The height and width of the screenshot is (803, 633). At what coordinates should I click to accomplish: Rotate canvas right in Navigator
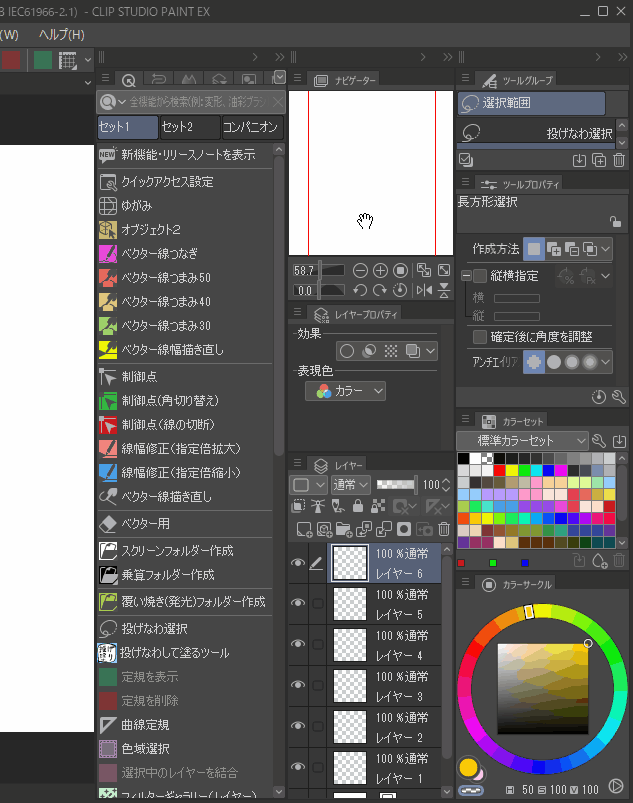[379, 290]
